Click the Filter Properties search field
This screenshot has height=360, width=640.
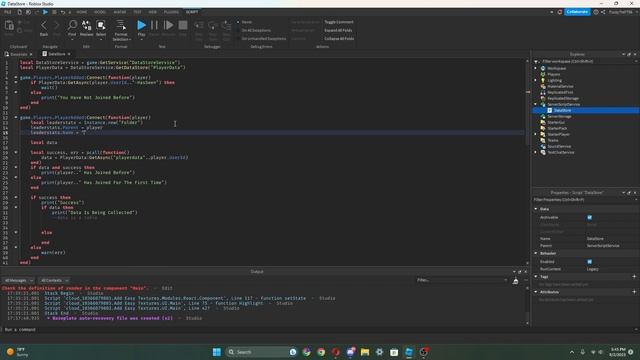click(x=586, y=200)
